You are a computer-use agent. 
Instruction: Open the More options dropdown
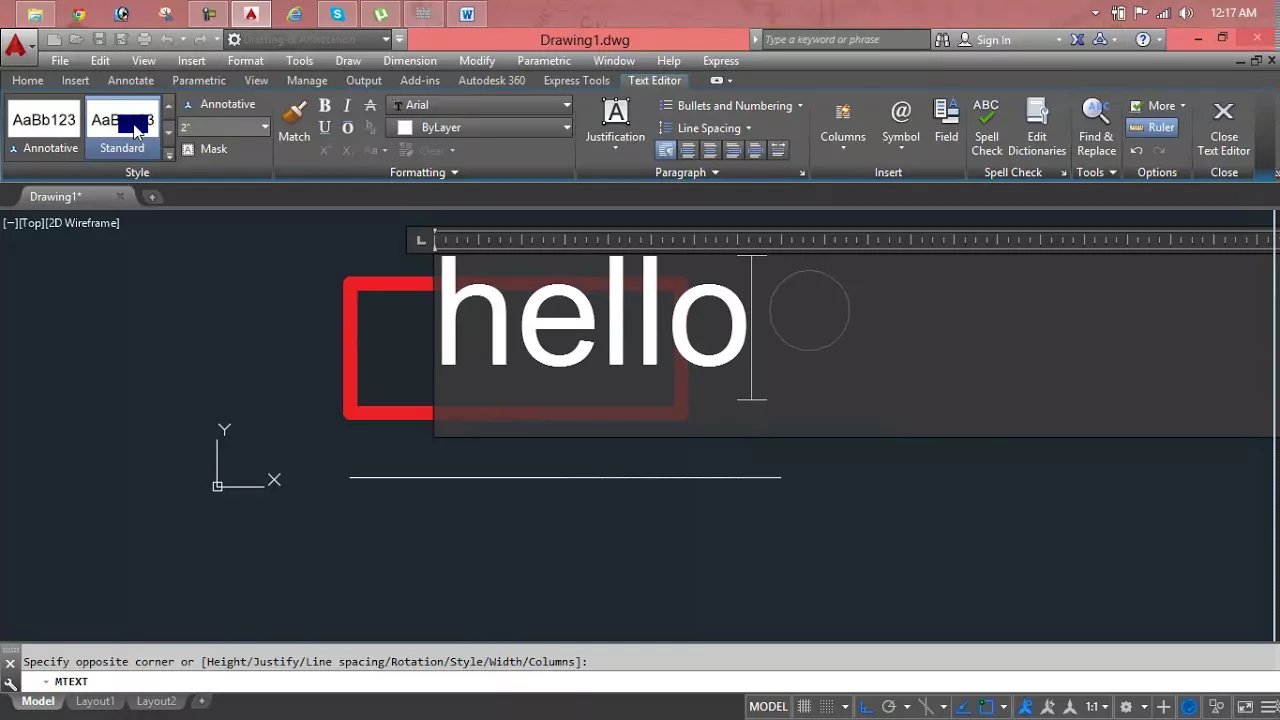(x=1157, y=105)
